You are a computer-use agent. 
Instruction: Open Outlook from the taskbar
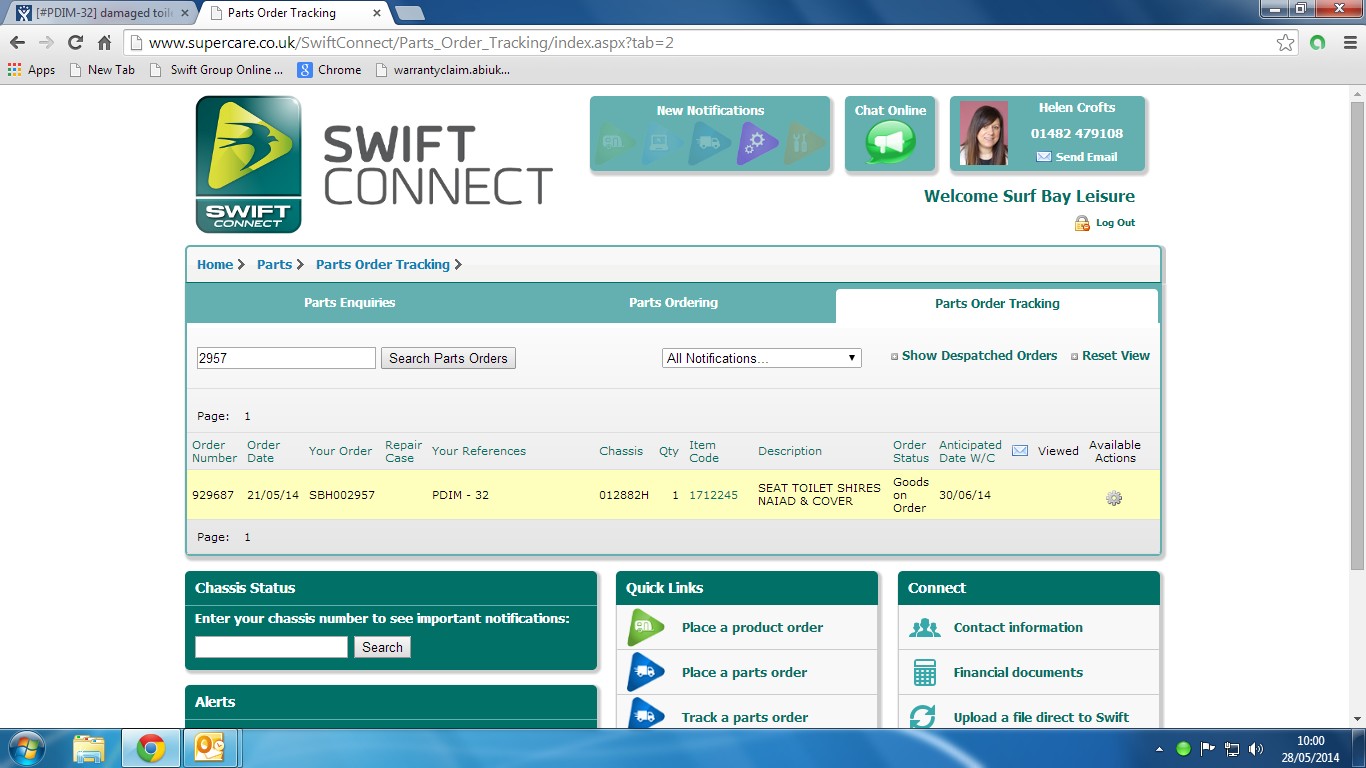tap(210, 748)
